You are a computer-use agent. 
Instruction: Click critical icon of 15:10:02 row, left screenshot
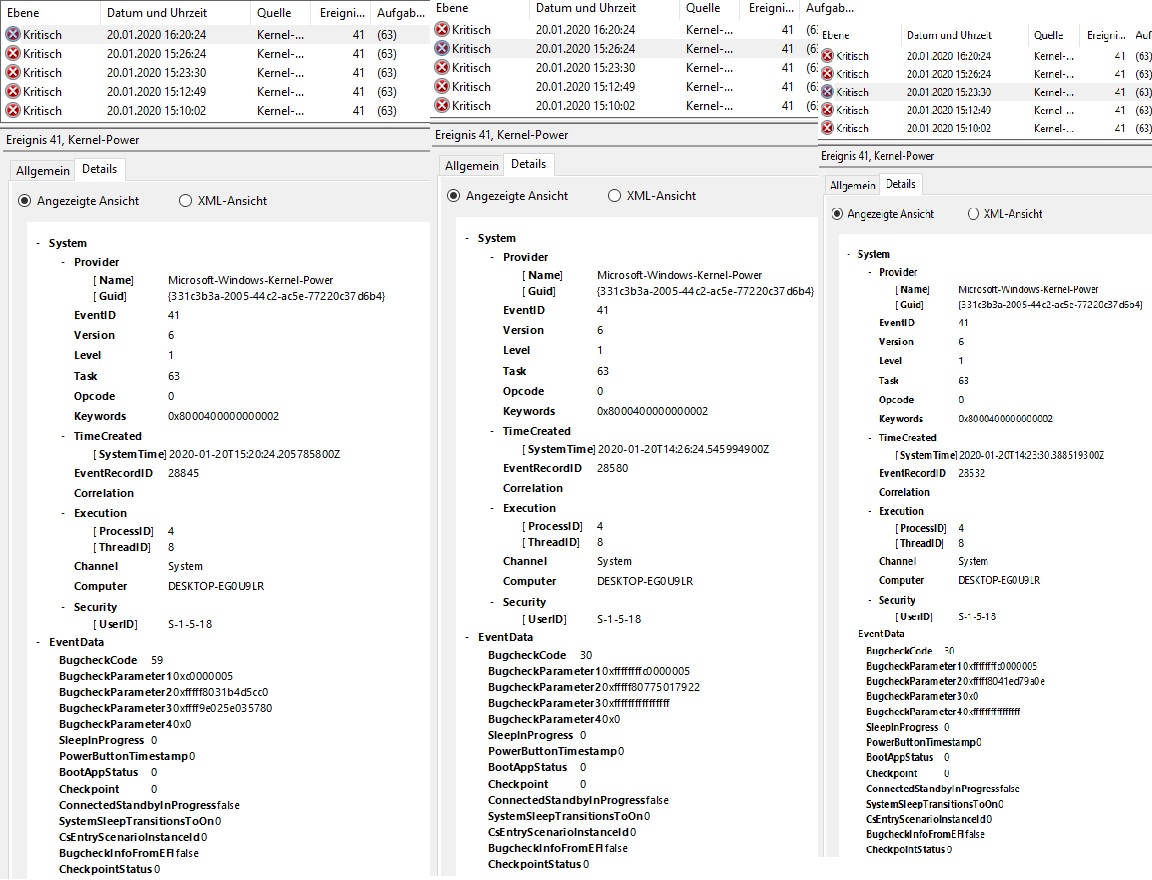point(13,111)
